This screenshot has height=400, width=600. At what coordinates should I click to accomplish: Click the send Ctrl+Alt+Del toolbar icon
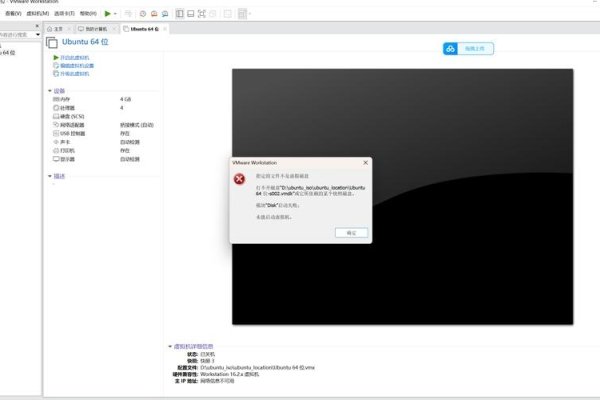pos(128,14)
